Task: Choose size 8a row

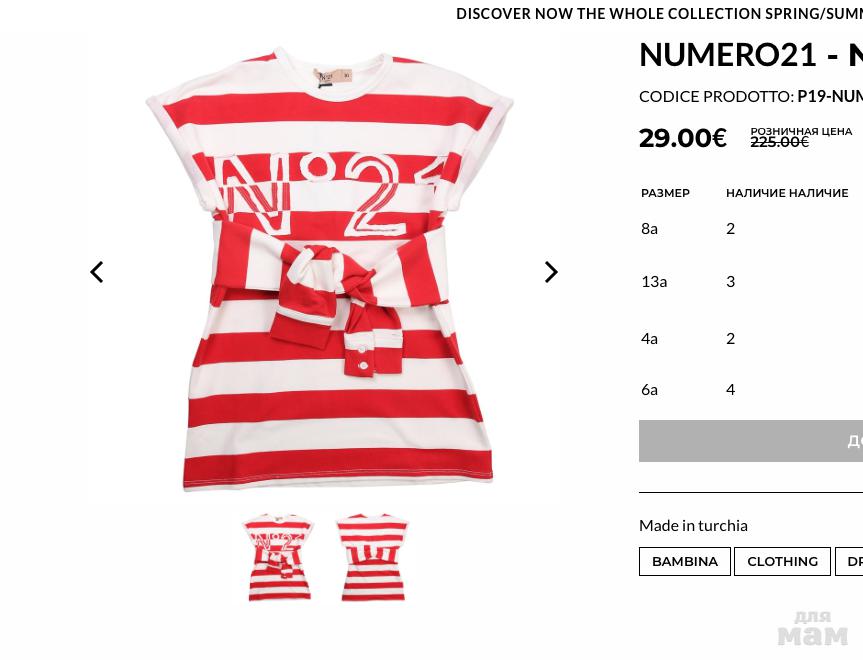Action: 751,228
